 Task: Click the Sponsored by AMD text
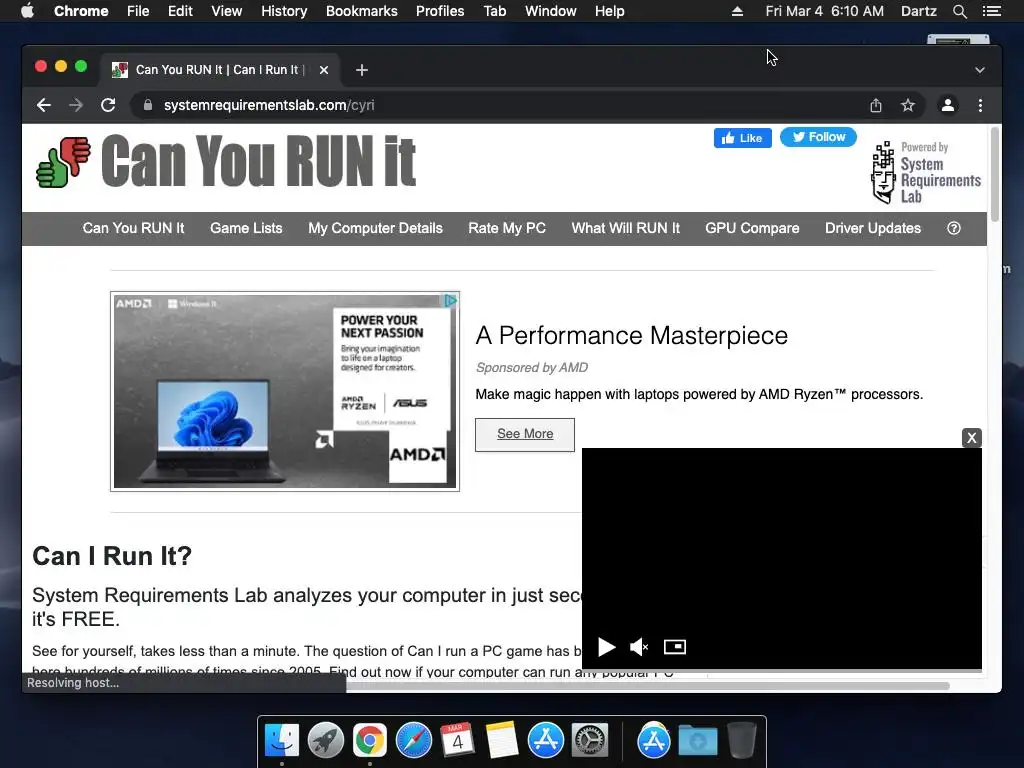click(x=532, y=368)
